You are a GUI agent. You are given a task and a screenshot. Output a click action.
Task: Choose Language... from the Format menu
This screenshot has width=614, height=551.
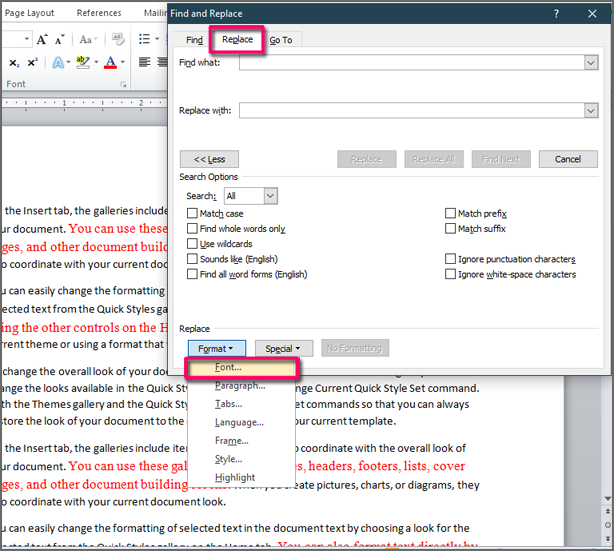(242, 423)
